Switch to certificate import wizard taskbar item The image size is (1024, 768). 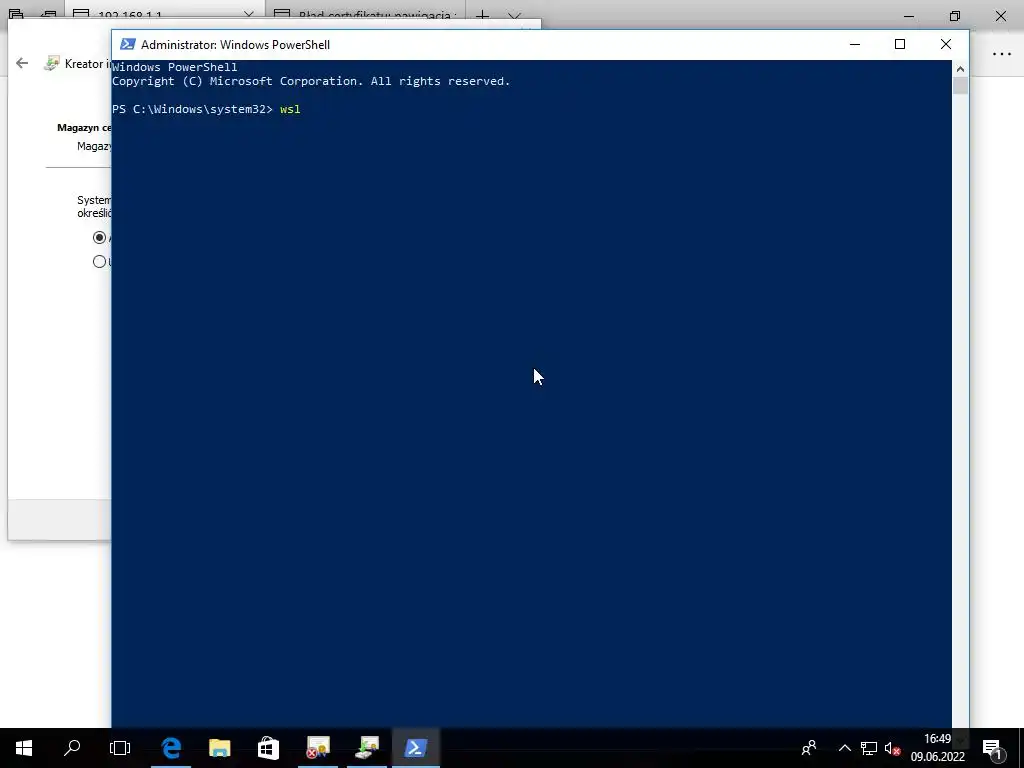click(367, 748)
